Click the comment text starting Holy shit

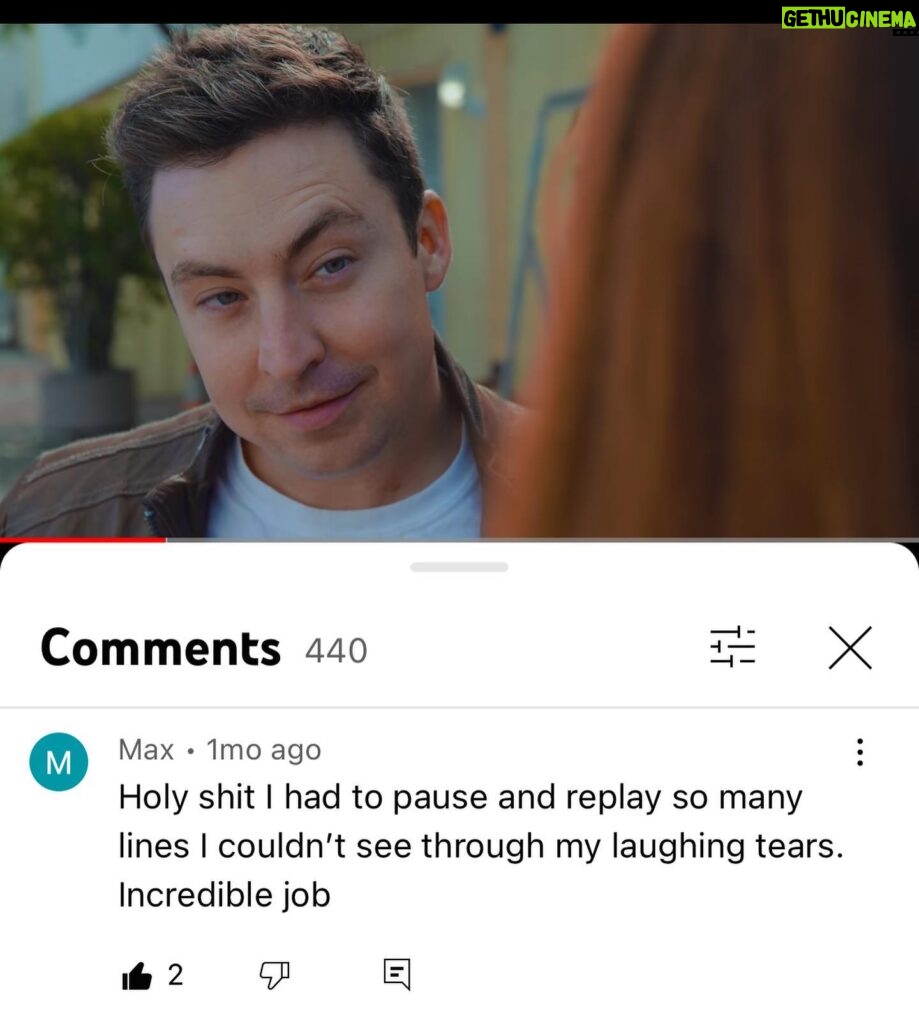[481, 846]
